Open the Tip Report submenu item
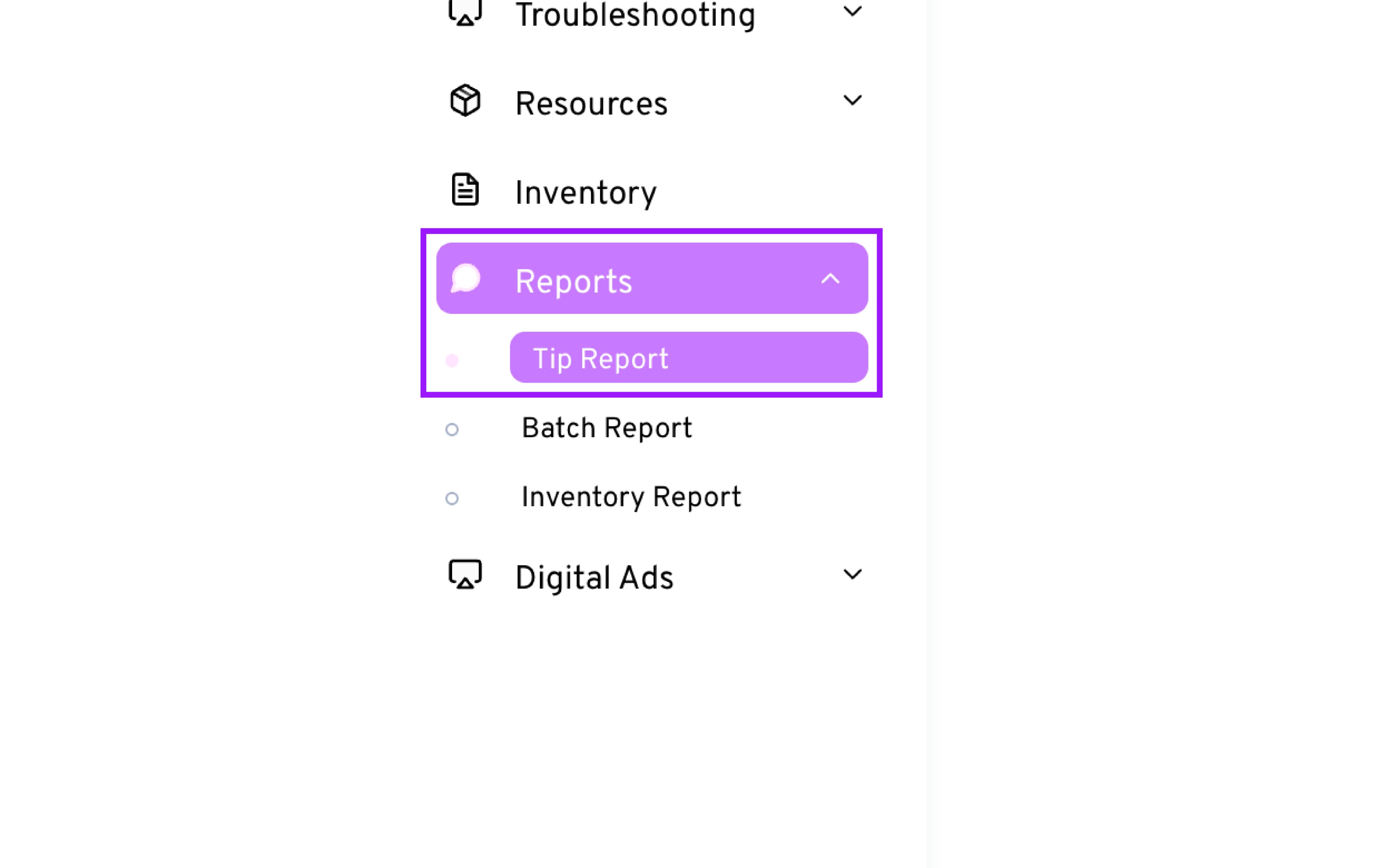 pos(600,359)
